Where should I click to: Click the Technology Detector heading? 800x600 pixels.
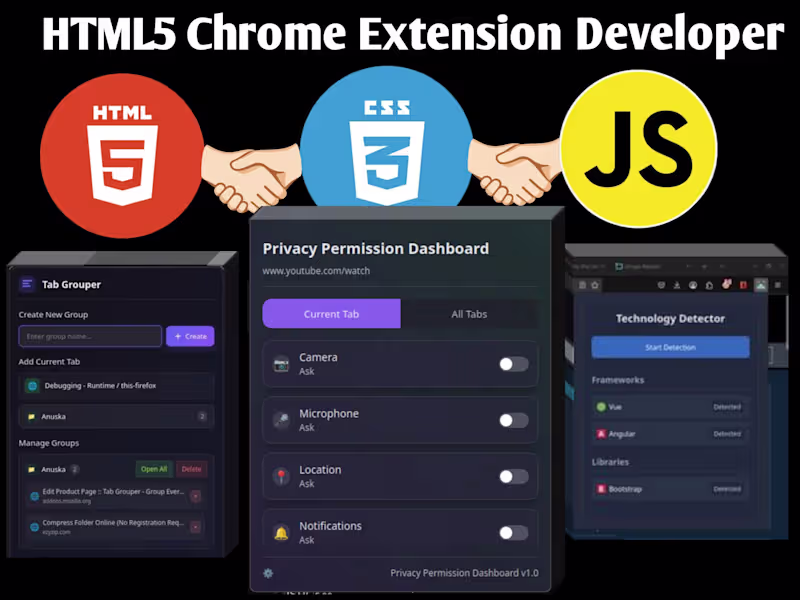pyautogui.click(x=670, y=318)
